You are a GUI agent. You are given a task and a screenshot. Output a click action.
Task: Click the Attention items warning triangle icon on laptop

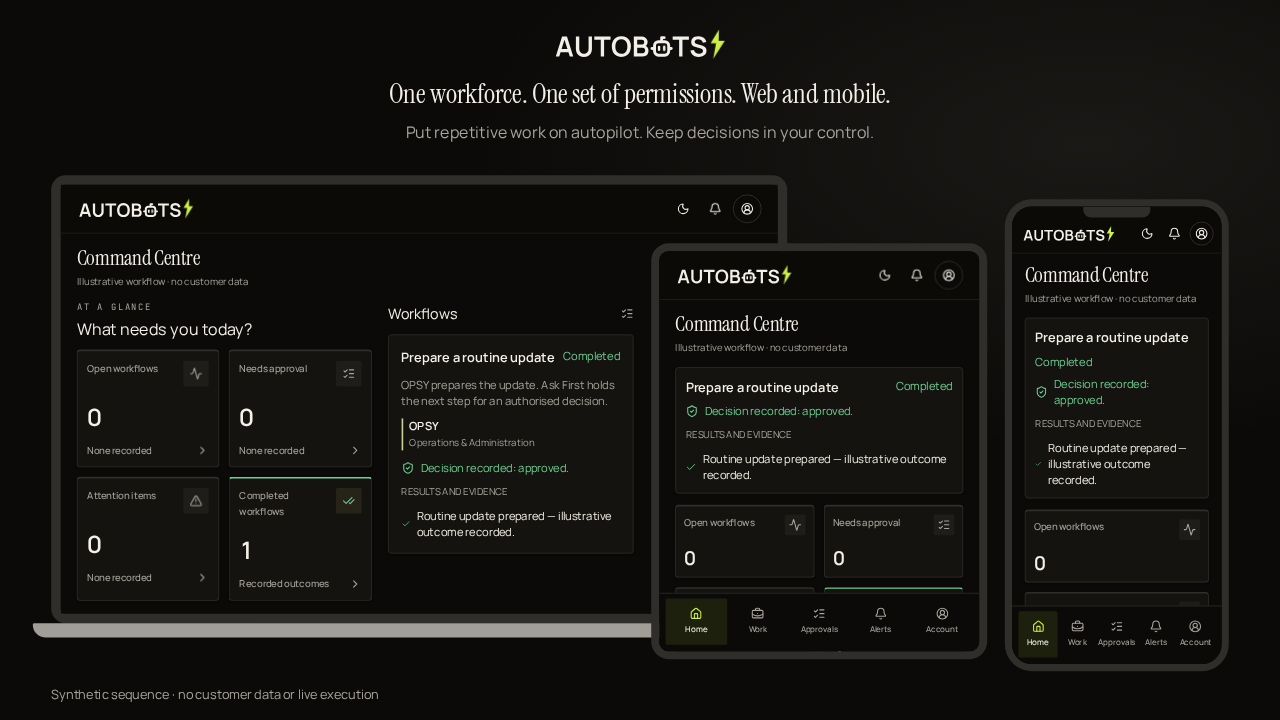(196, 501)
